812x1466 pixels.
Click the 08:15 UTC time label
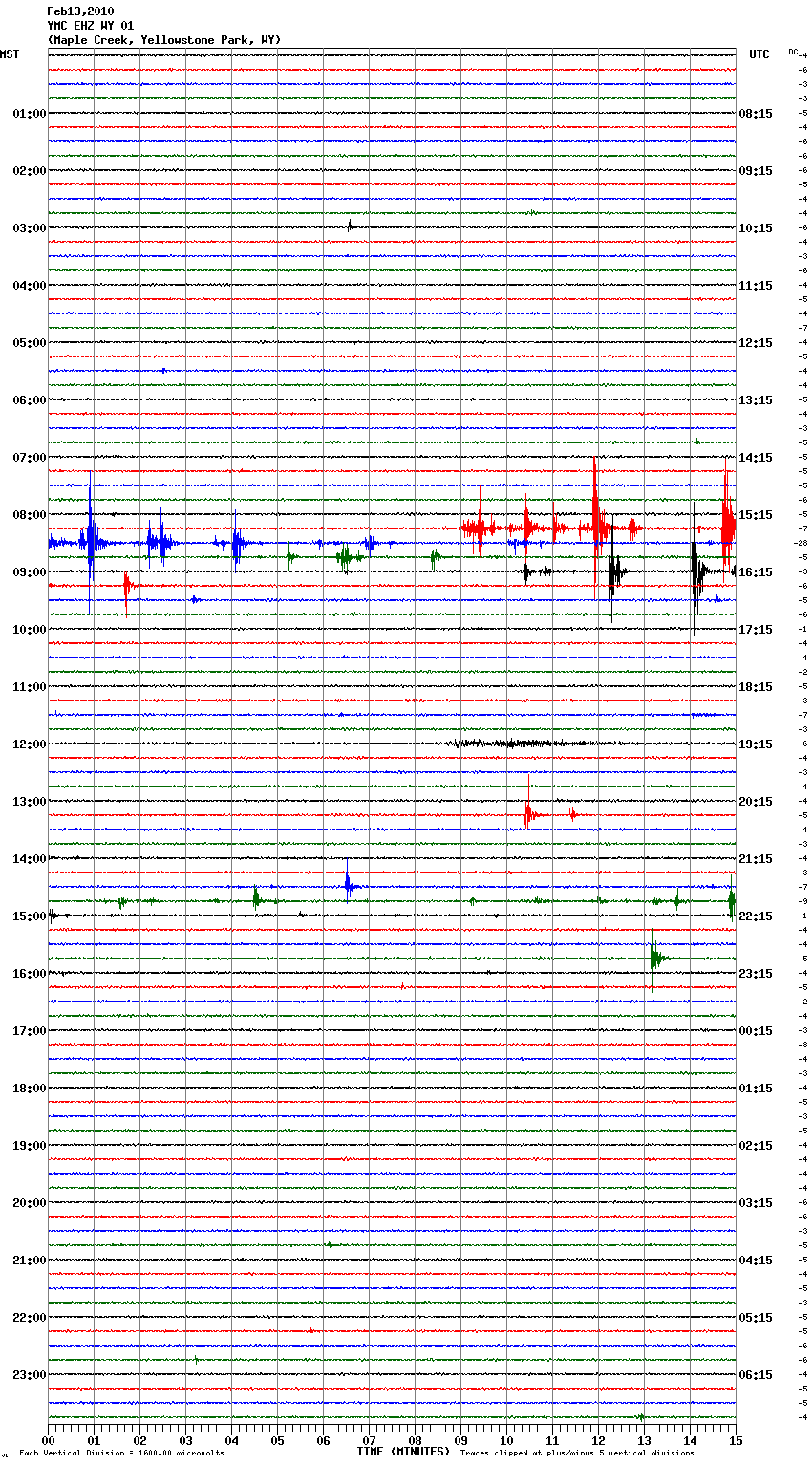(x=756, y=114)
